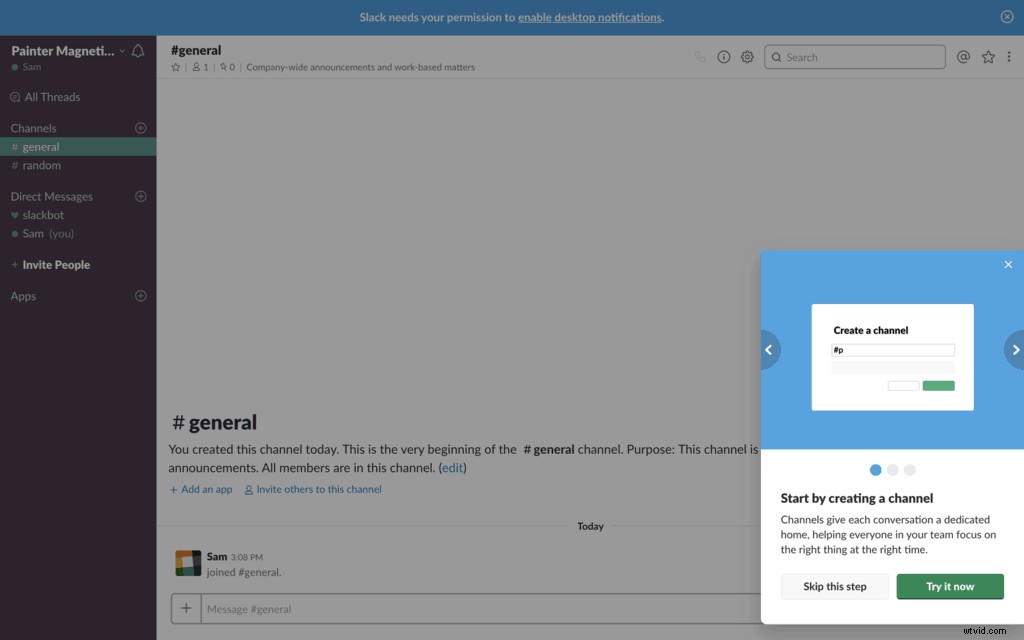
Task: View channel details info icon
Action: click(x=724, y=57)
